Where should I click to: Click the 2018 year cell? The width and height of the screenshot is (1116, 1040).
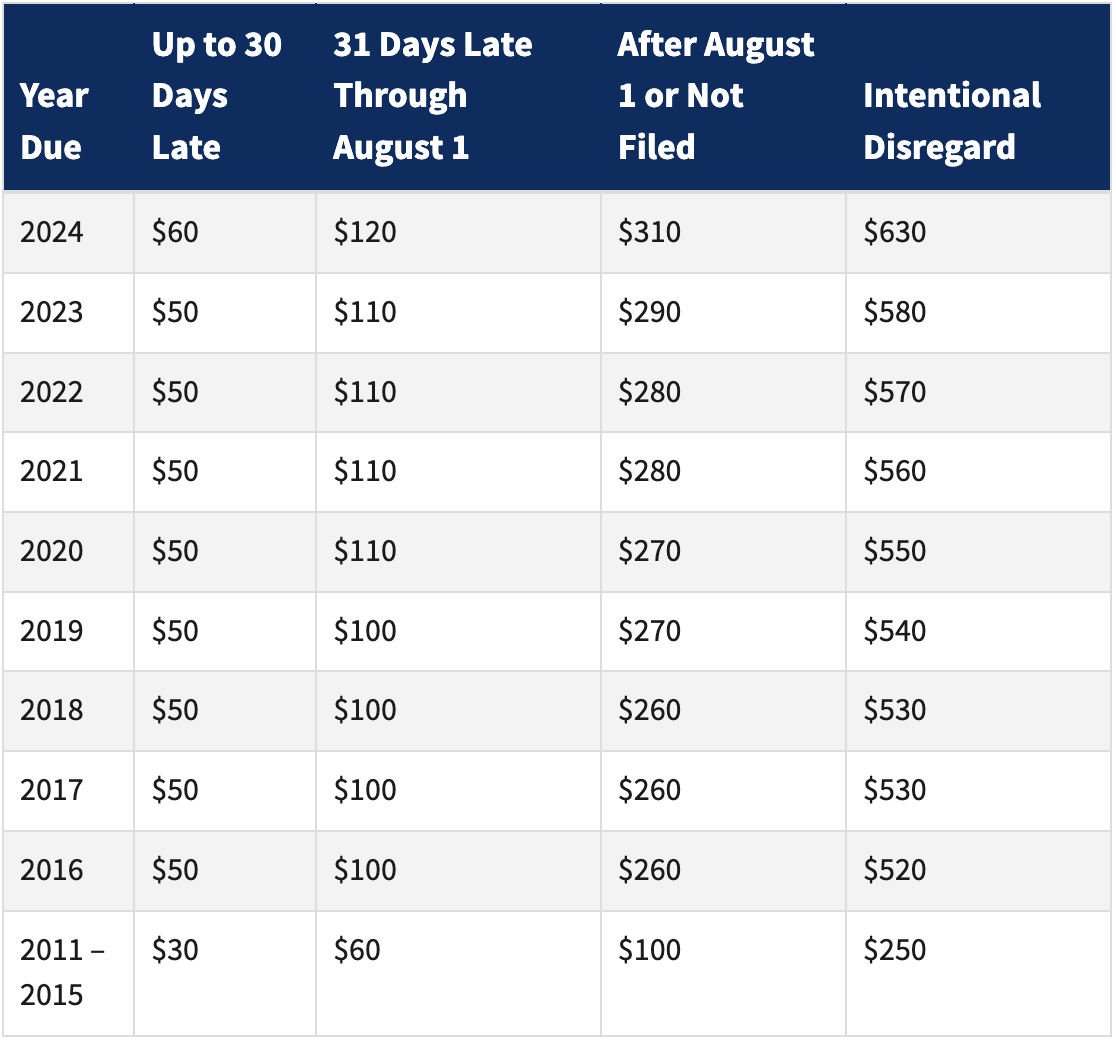coord(52,710)
